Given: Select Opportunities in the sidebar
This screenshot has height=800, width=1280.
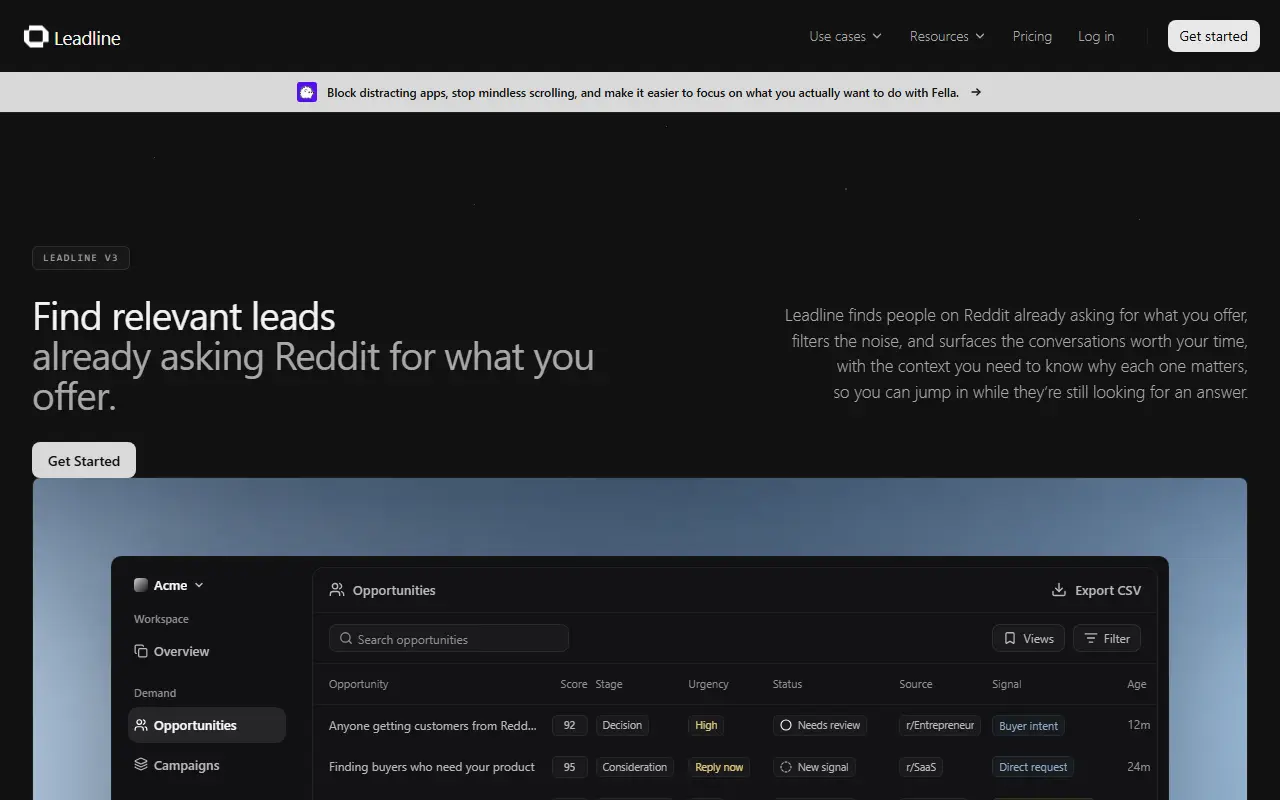Looking at the screenshot, I should pos(207,725).
